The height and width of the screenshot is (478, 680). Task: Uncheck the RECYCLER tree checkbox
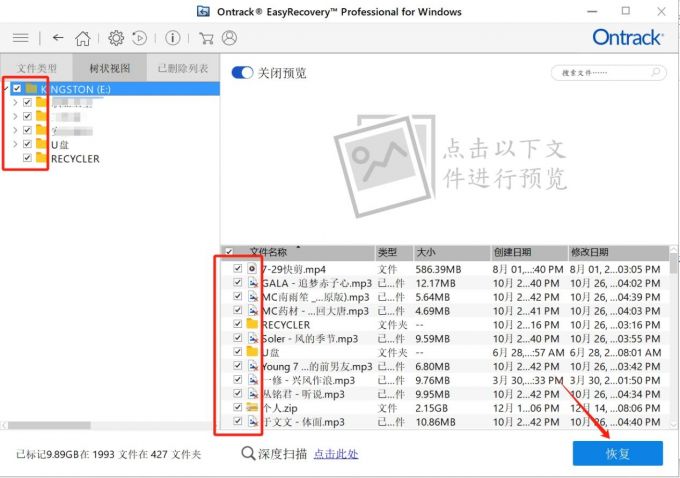[27, 158]
